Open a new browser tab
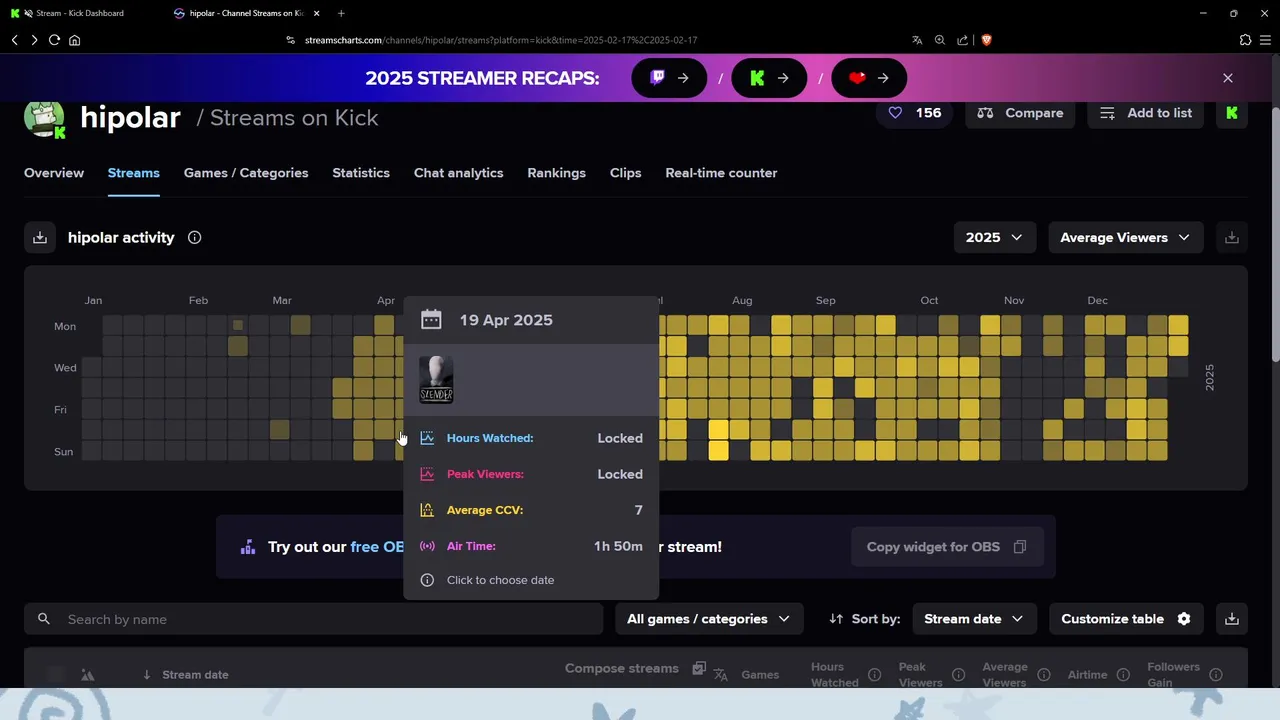Image resolution: width=1280 pixels, height=720 pixels. [x=341, y=13]
